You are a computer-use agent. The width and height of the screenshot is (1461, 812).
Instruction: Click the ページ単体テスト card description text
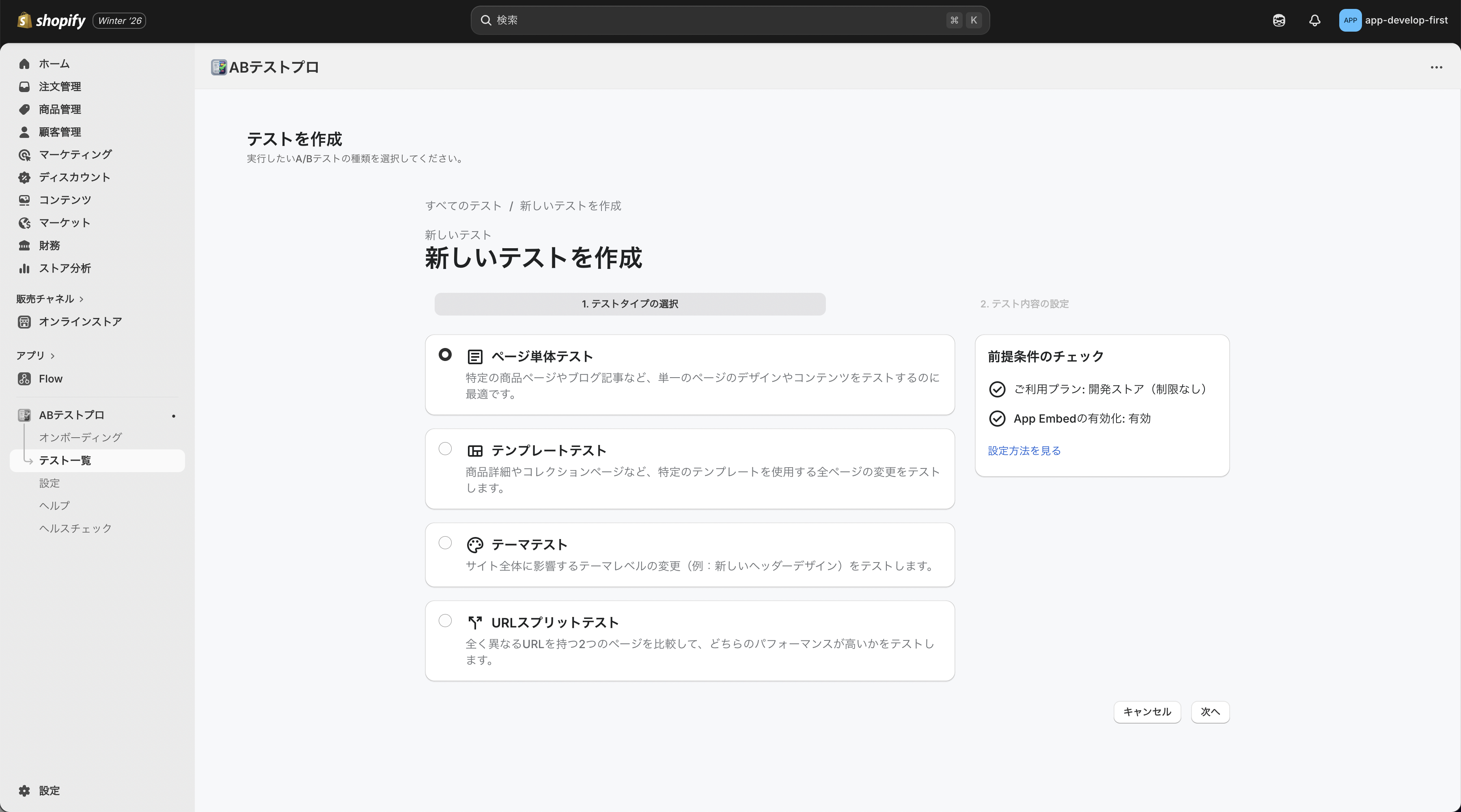tap(702, 386)
